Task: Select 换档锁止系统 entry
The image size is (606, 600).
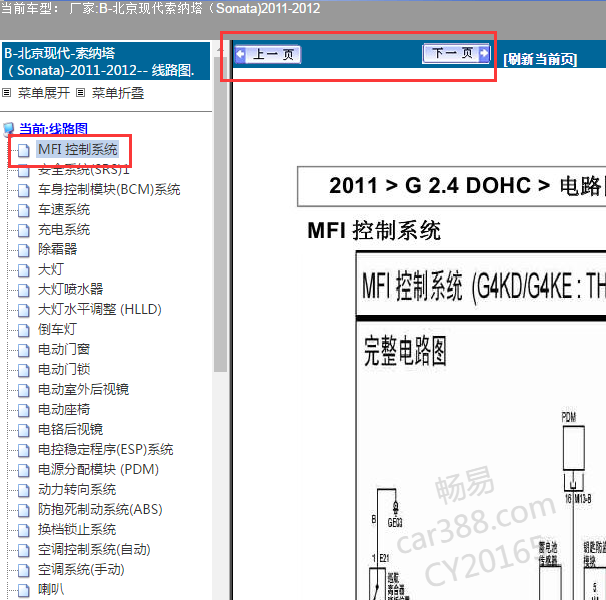Action: [77, 530]
